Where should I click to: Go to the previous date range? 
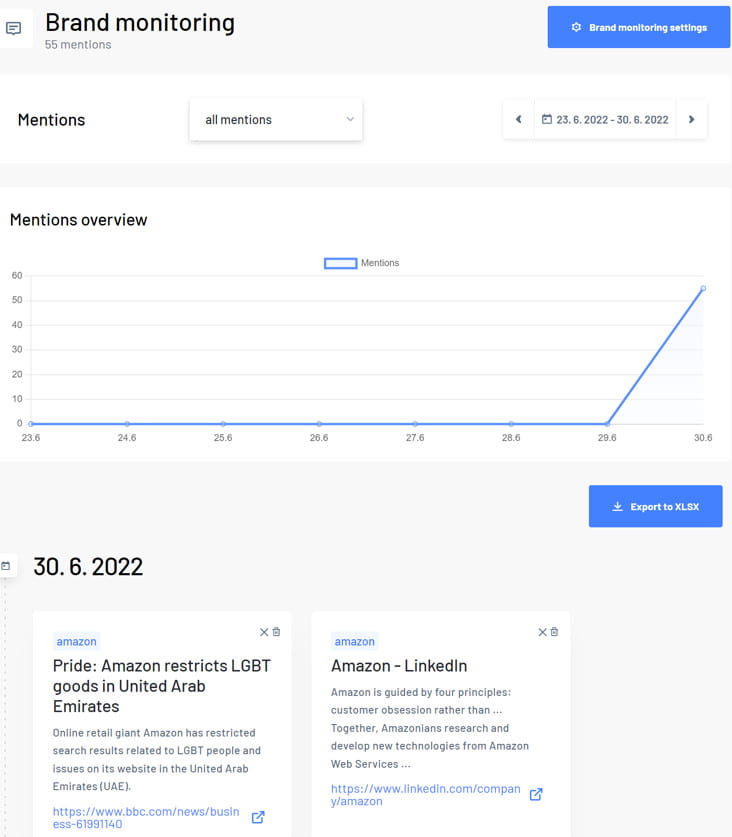coord(518,120)
